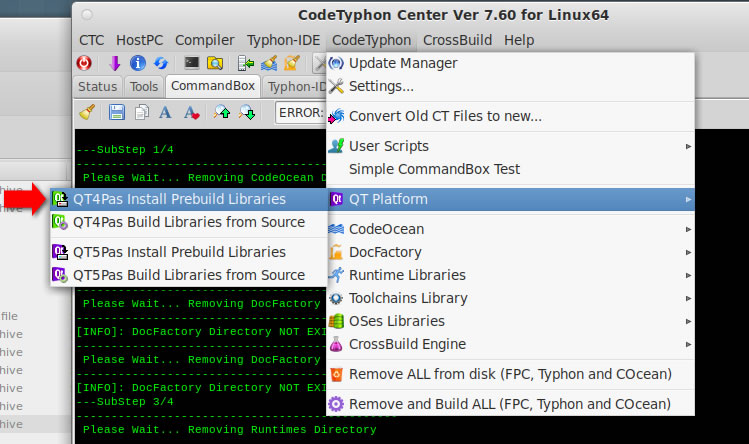
Task: Open Settings... menu entry
Action: click(x=510, y=86)
